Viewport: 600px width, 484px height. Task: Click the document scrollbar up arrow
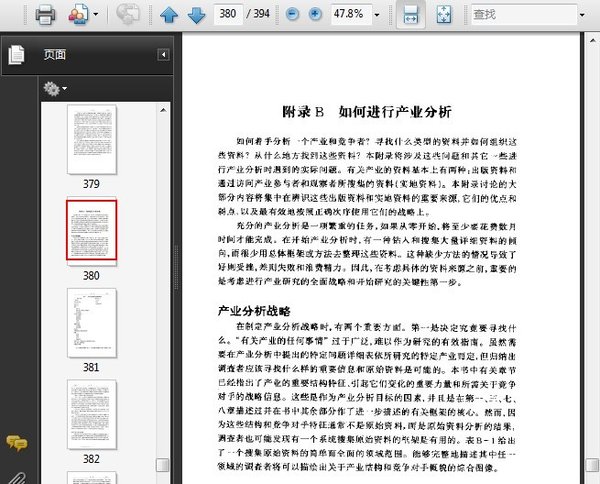point(593,40)
